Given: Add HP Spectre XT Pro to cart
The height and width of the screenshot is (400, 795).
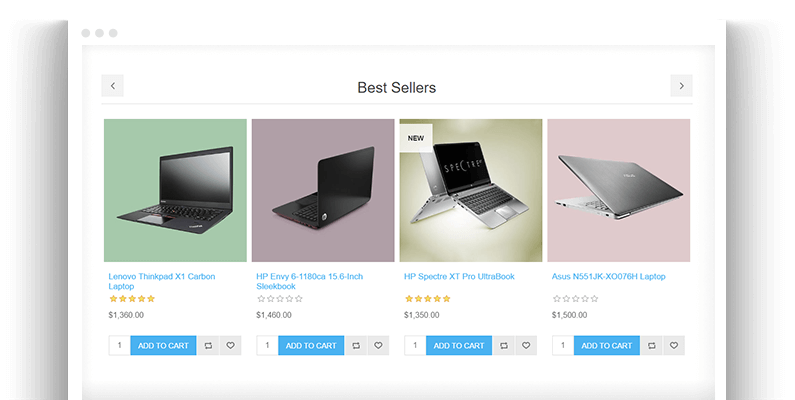Looking at the screenshot, I should tap(459, 345).
